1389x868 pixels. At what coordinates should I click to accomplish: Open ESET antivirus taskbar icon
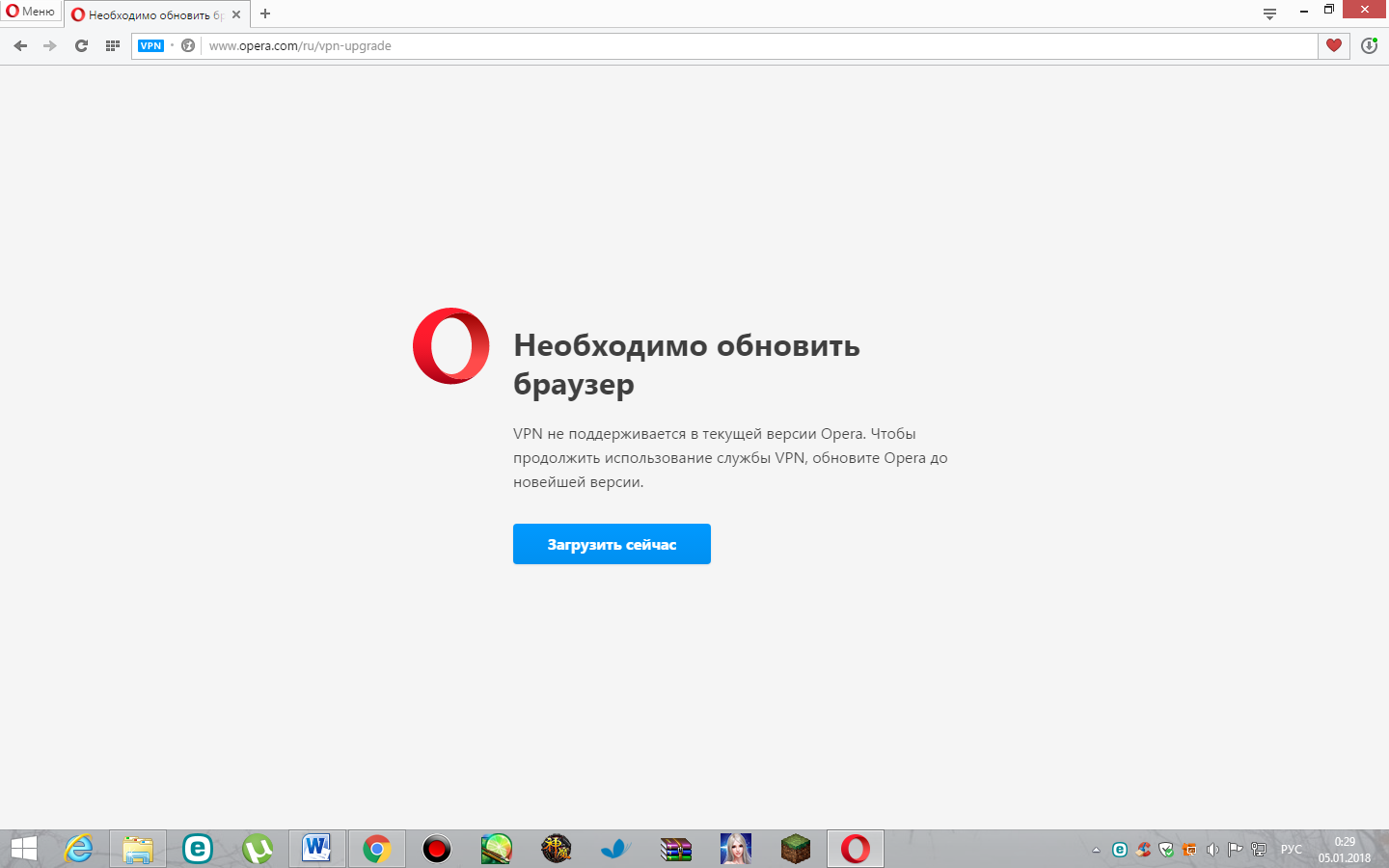tap(198, 849)
